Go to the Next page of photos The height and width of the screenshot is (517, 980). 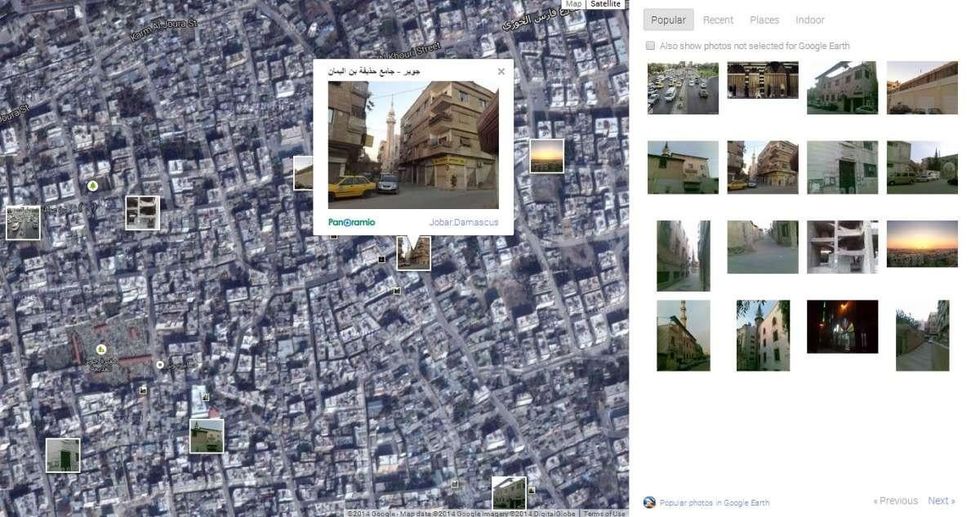[x=940, y=501]
